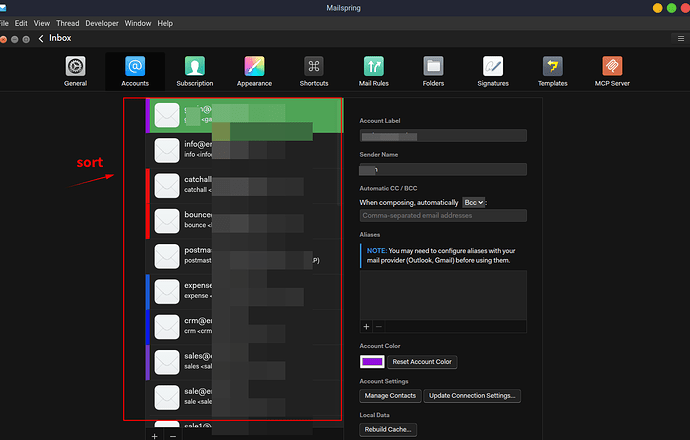Open the Thread menu
The width and height of the screenshot is (690, 440).
[68, 23]
